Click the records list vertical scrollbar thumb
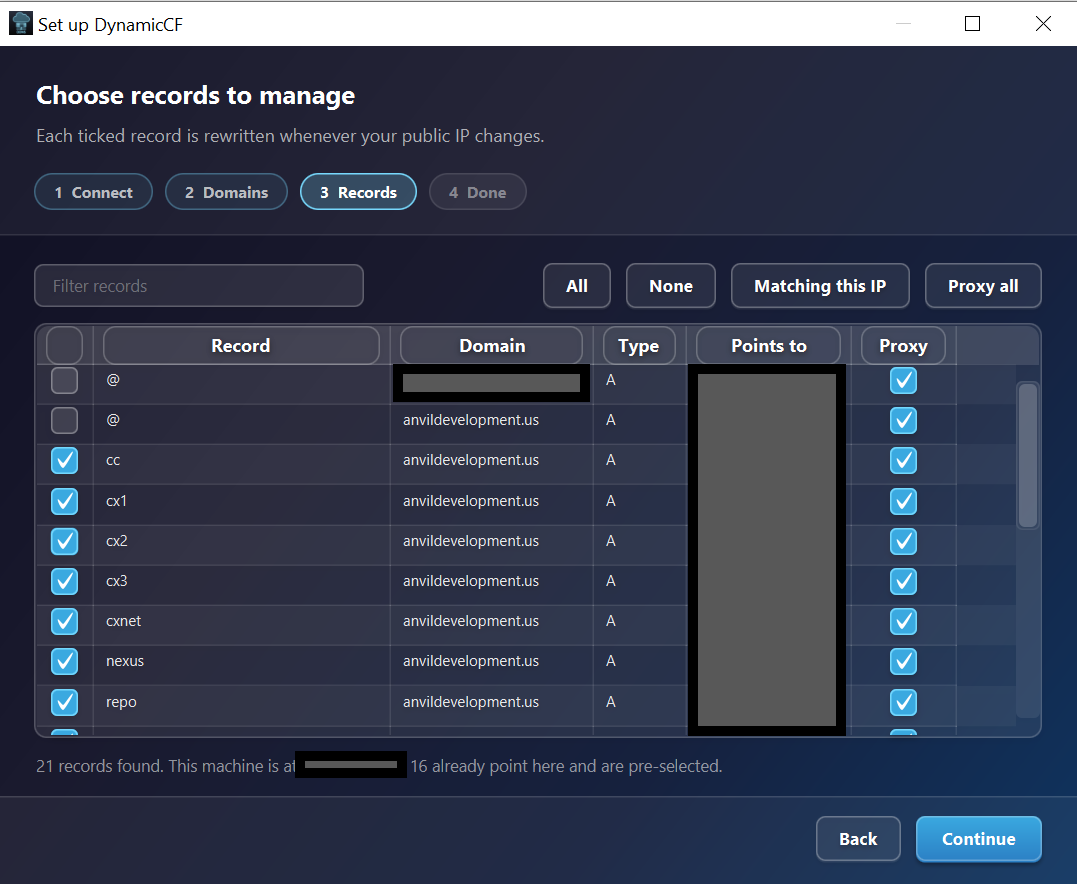The image size is (1077, 884). click(1028, 455)
